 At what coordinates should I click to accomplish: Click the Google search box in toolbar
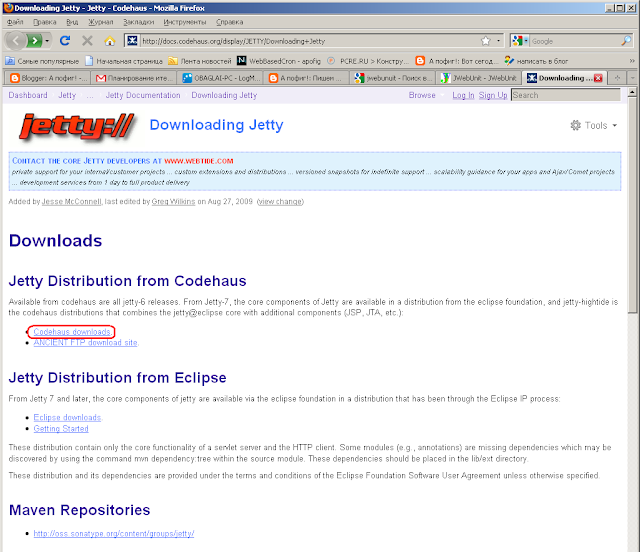(x=576, y=41)
